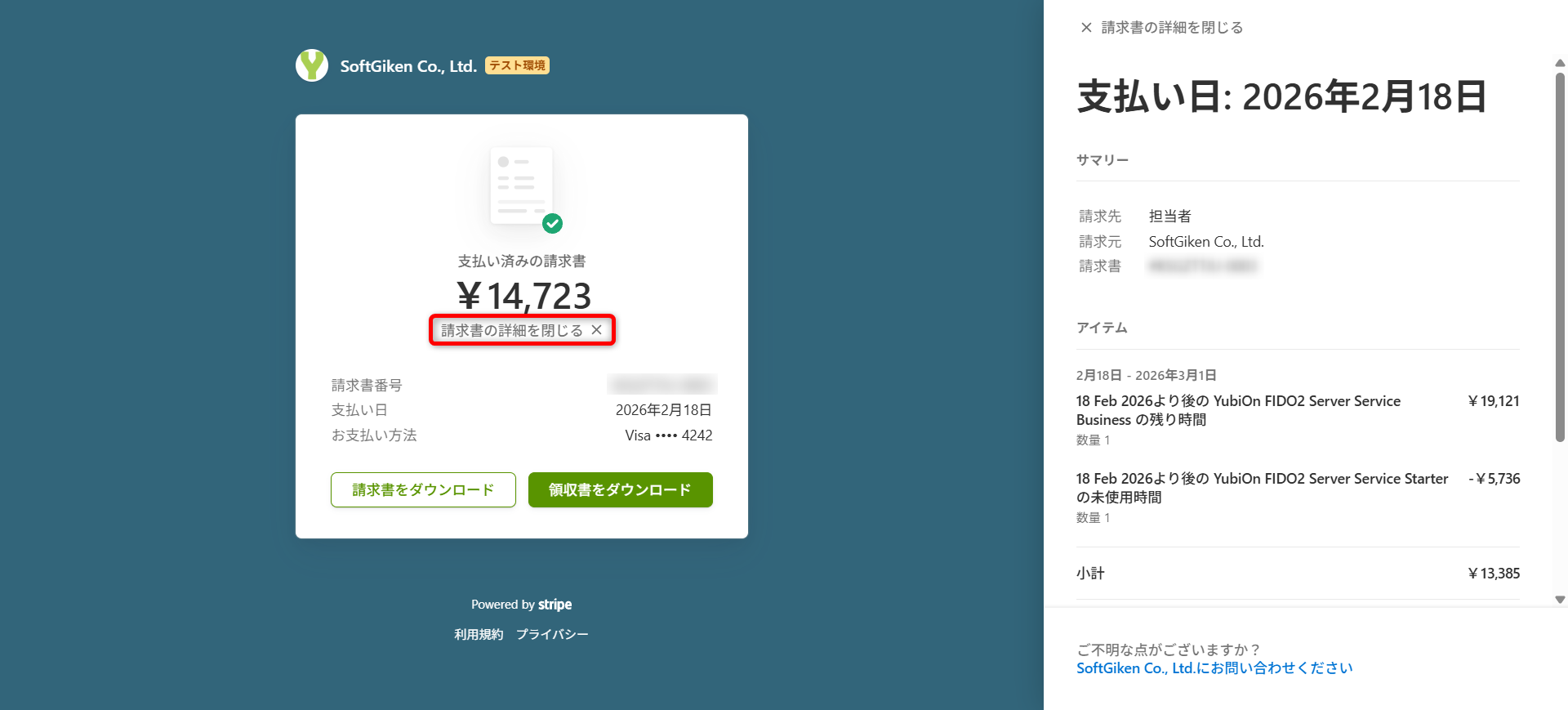Click the details panel scrollbar down arrow

[x=1560, y=600]
